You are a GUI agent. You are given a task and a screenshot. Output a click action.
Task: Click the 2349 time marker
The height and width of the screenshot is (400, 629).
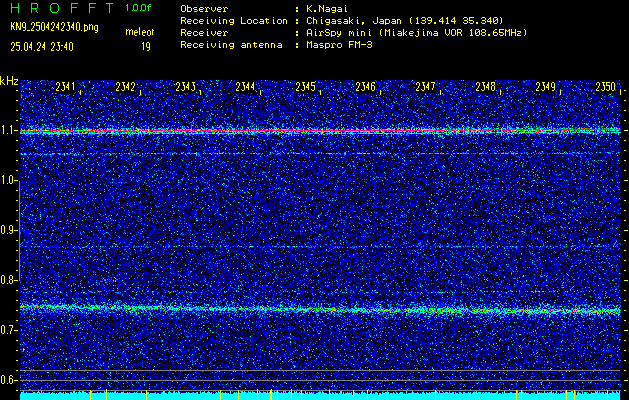(x=546, y=87)
